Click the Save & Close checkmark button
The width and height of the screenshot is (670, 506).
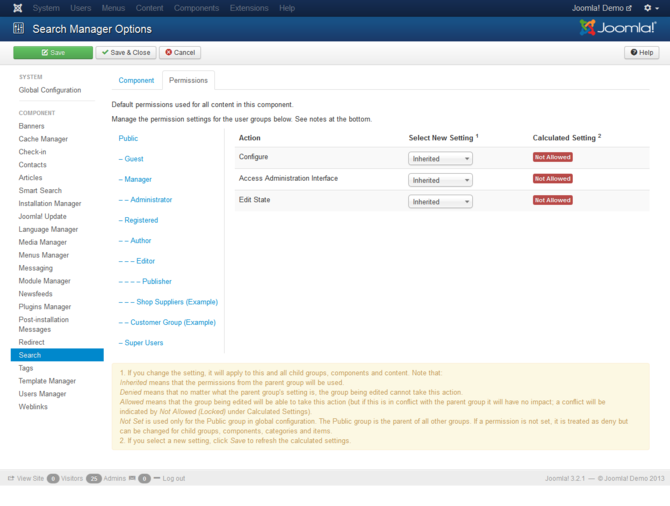coord(125,52)
